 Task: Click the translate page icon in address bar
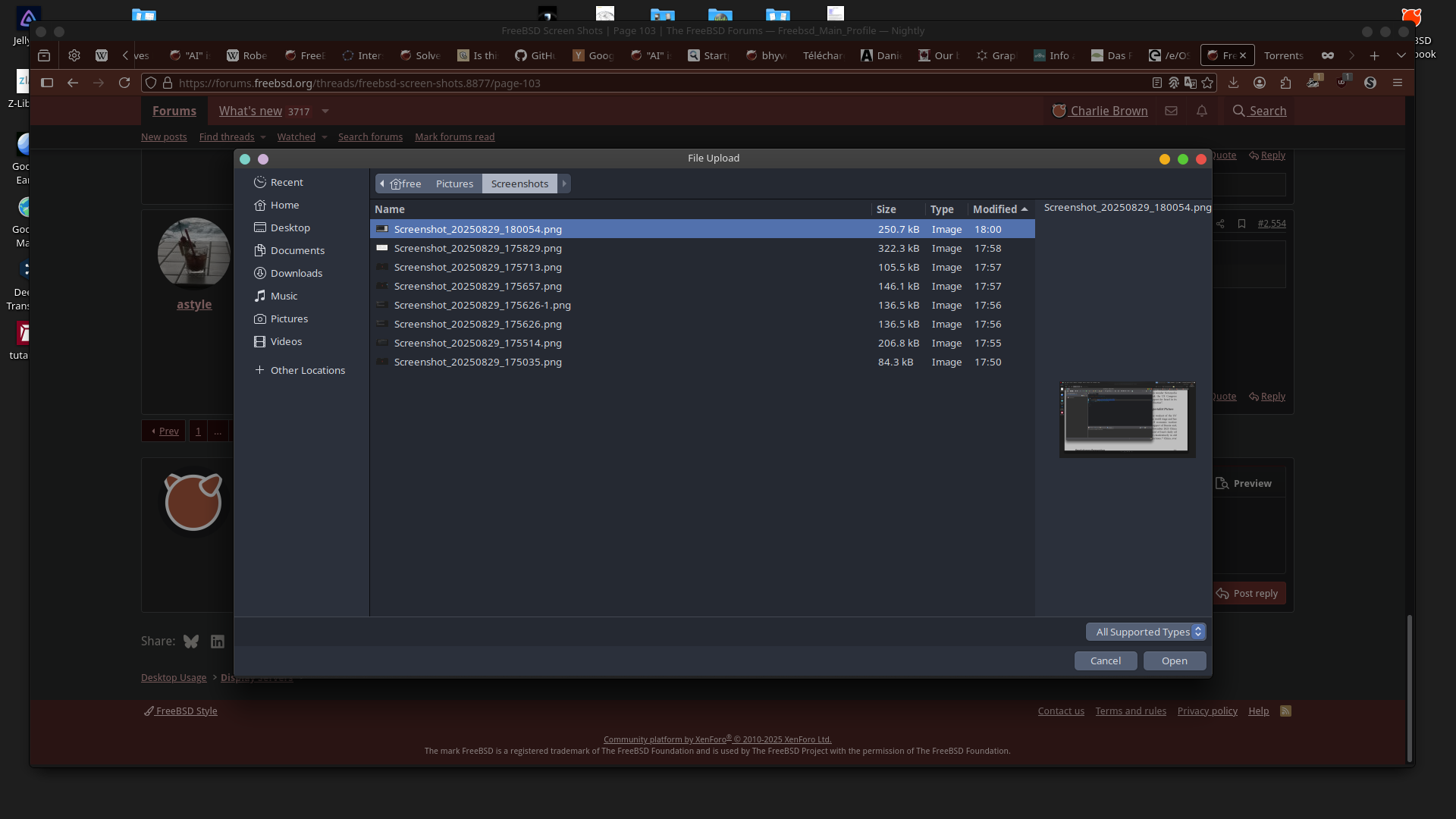pos(1191,83)
